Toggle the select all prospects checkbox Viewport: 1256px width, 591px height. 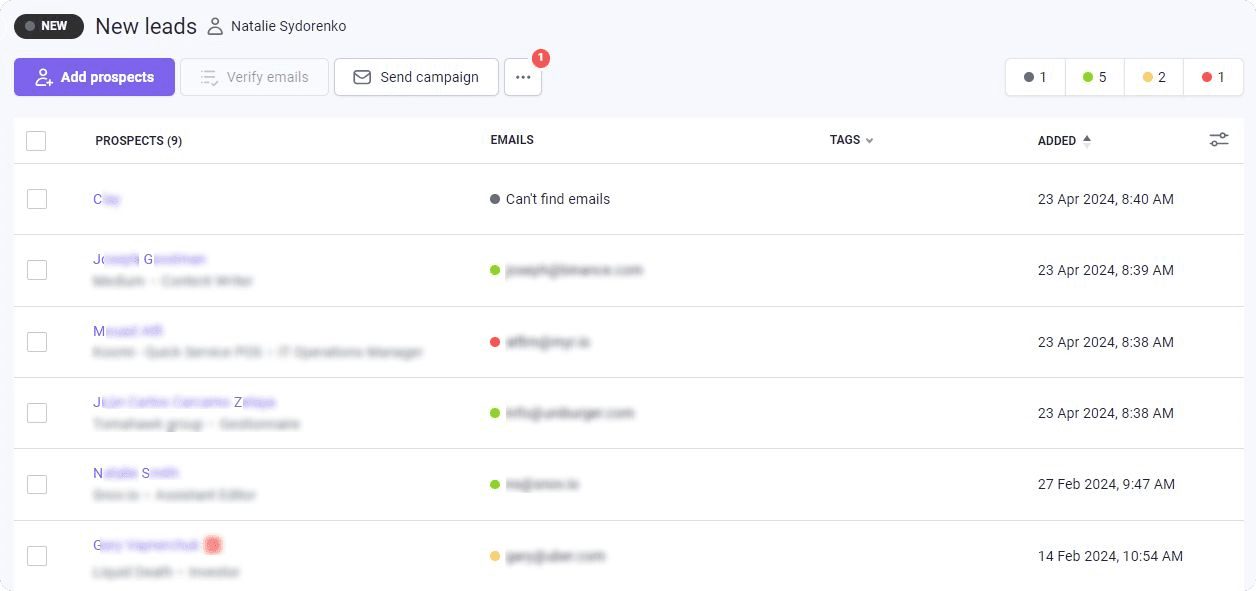36,141
